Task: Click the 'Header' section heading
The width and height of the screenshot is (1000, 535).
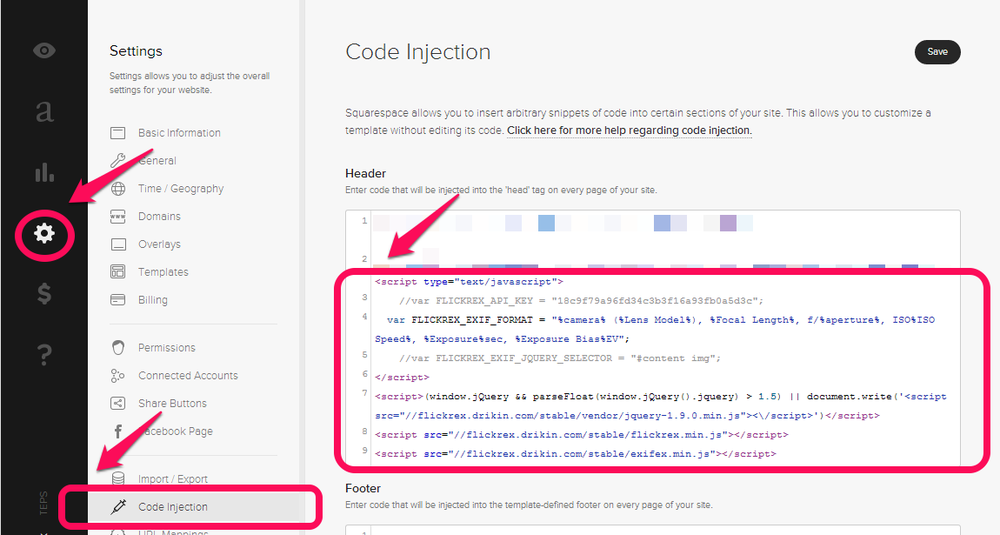Action: tap(365, 173)
